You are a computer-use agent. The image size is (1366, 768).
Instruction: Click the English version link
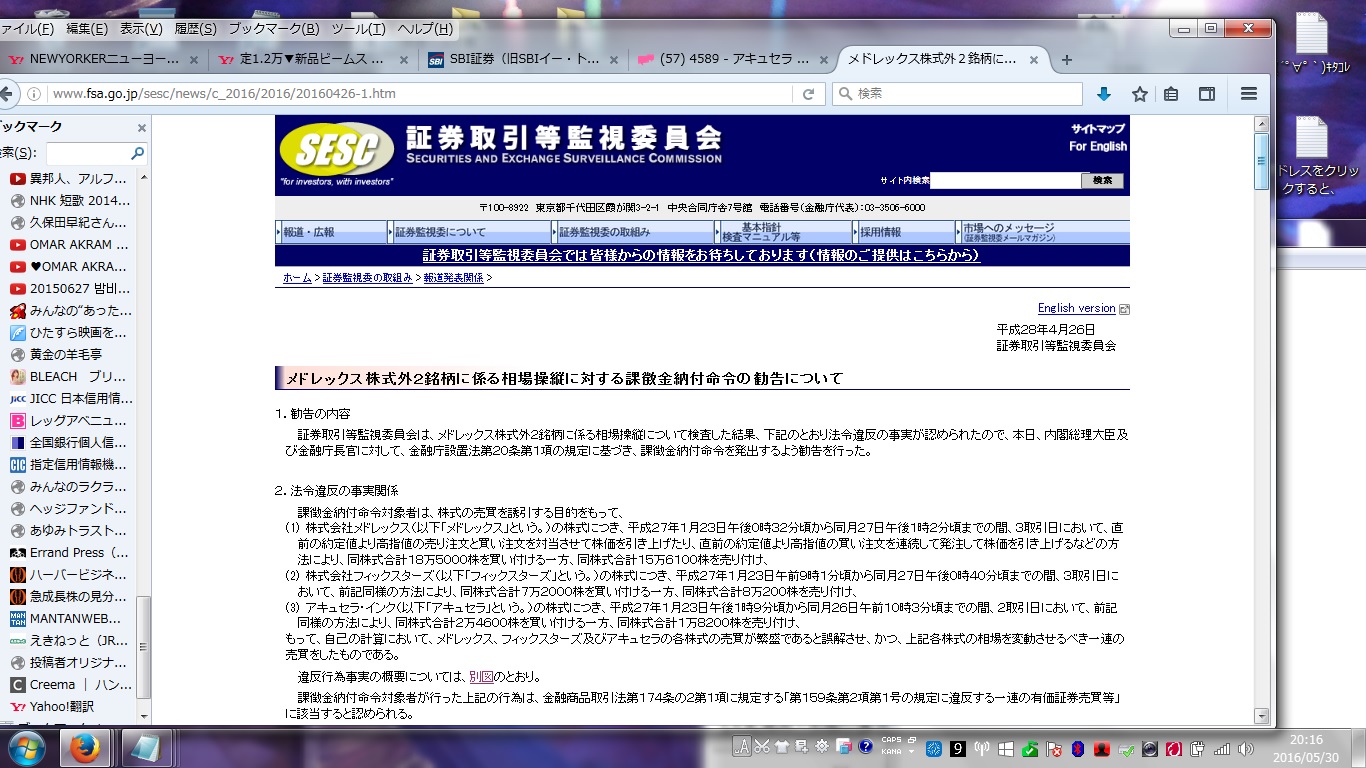point(1076,308)
